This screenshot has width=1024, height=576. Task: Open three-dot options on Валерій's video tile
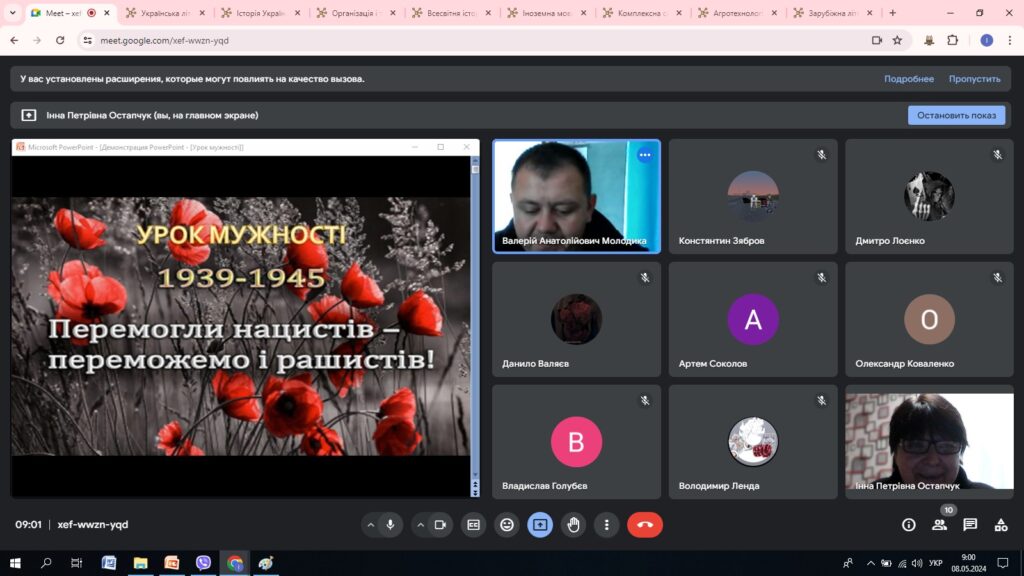(645, 155)
